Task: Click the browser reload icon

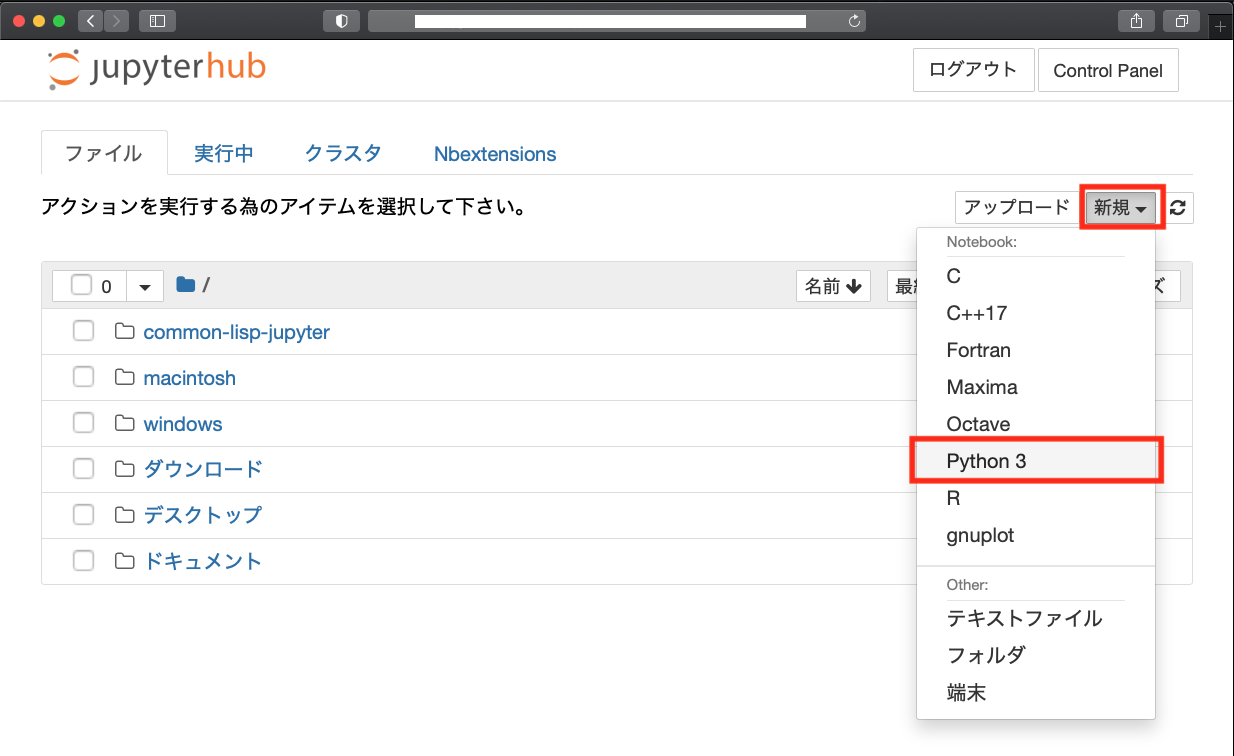Action: pos(855,20)
